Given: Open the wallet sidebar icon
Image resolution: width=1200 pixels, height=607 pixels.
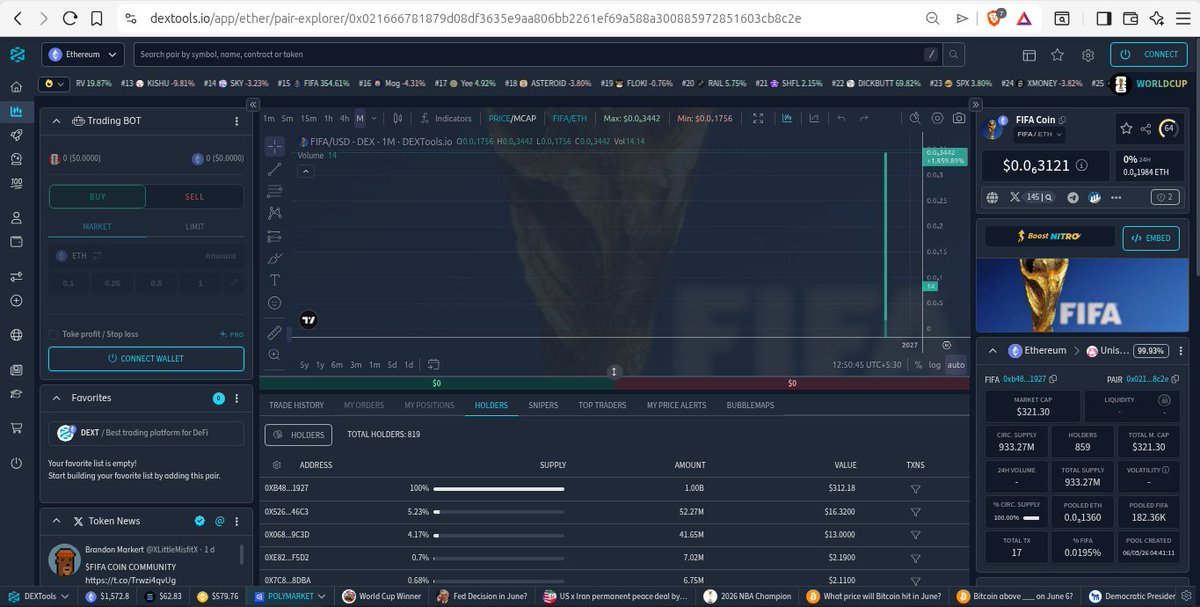Looking at the screenshot, I should point(16,241).
